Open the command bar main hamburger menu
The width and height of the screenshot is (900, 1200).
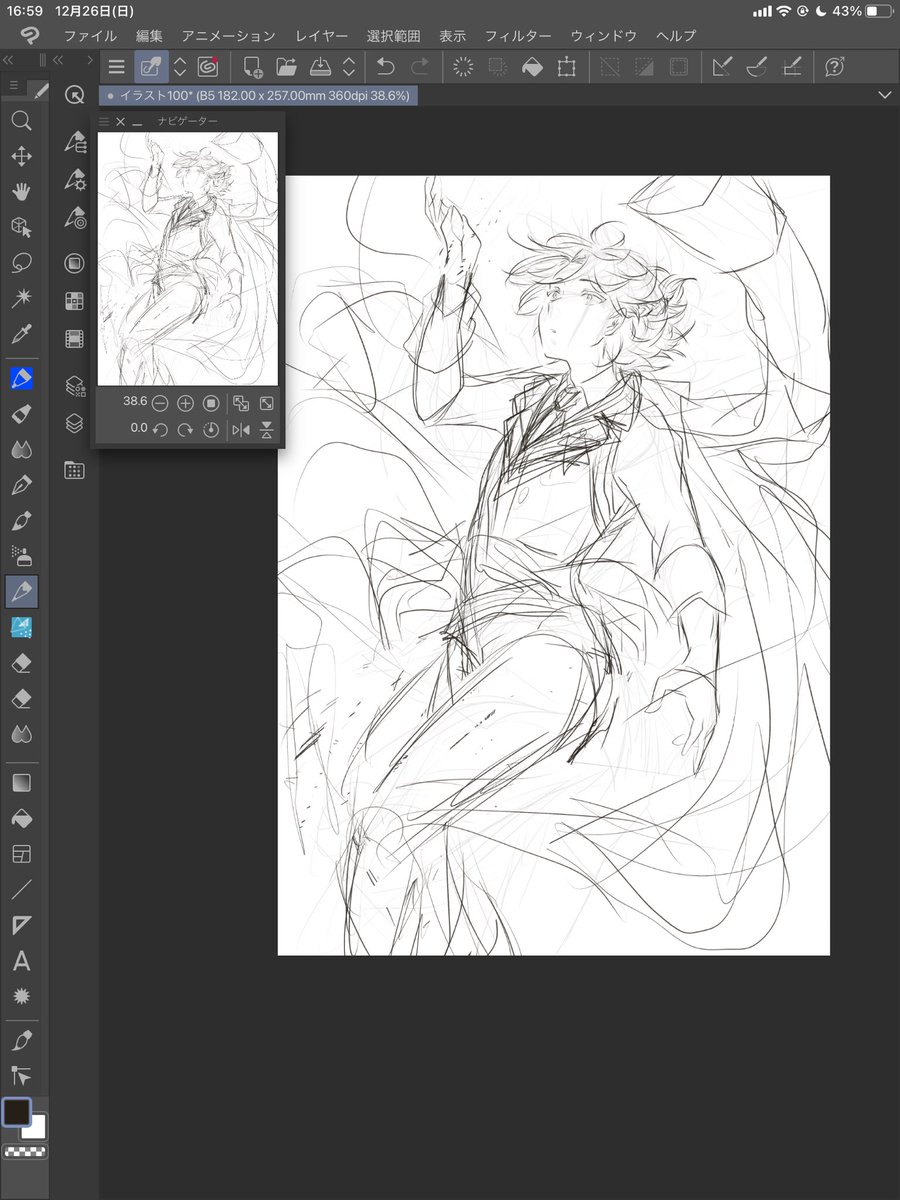tap(117, 67)
